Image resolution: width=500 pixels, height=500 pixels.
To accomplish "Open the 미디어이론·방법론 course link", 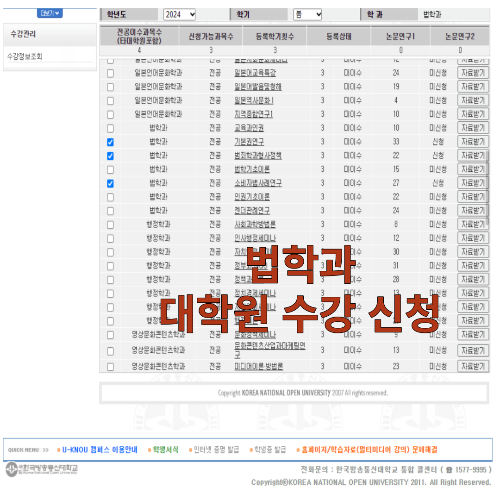I will pyautogui.click(x=259, y=366).
